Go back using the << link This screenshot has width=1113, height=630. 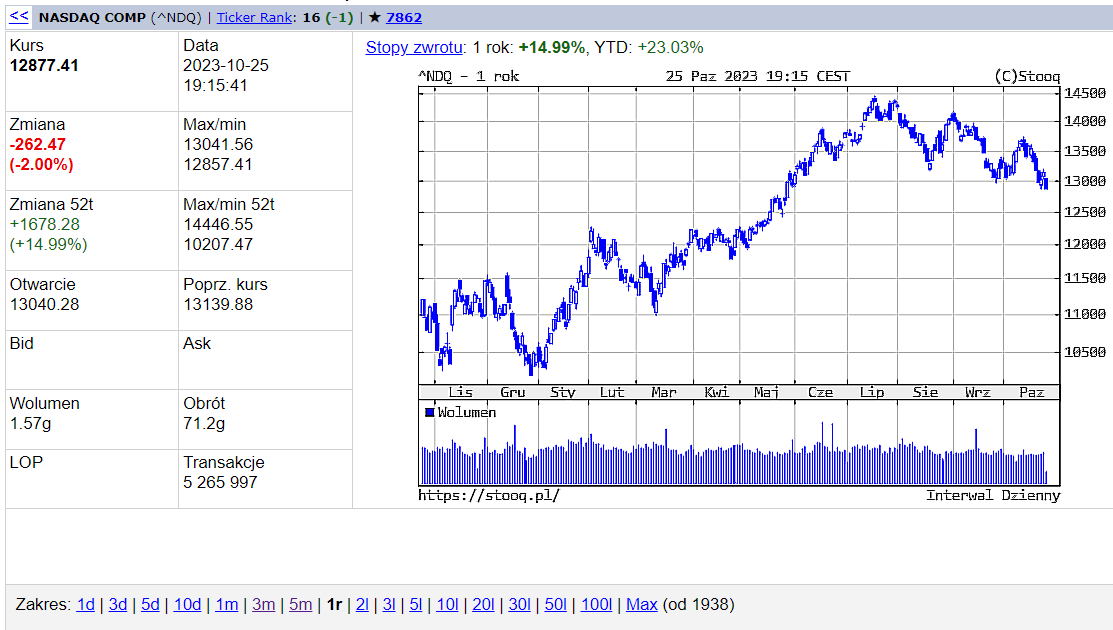pyautogui.click(x=19, y=16)
